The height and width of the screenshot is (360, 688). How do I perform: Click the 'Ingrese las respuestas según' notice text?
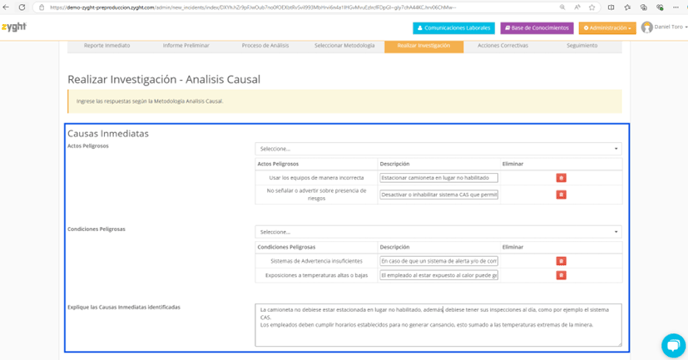coord(150,101)
